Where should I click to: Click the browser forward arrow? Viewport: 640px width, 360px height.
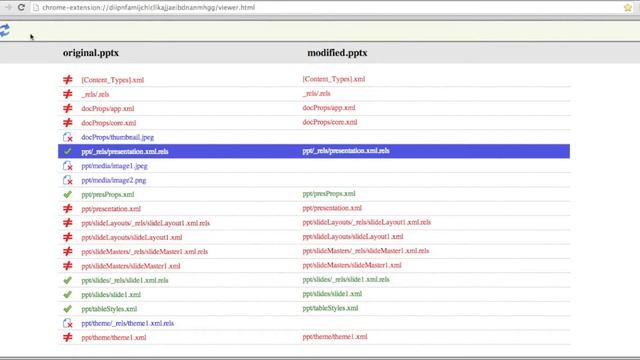click(x=8, y=7)
